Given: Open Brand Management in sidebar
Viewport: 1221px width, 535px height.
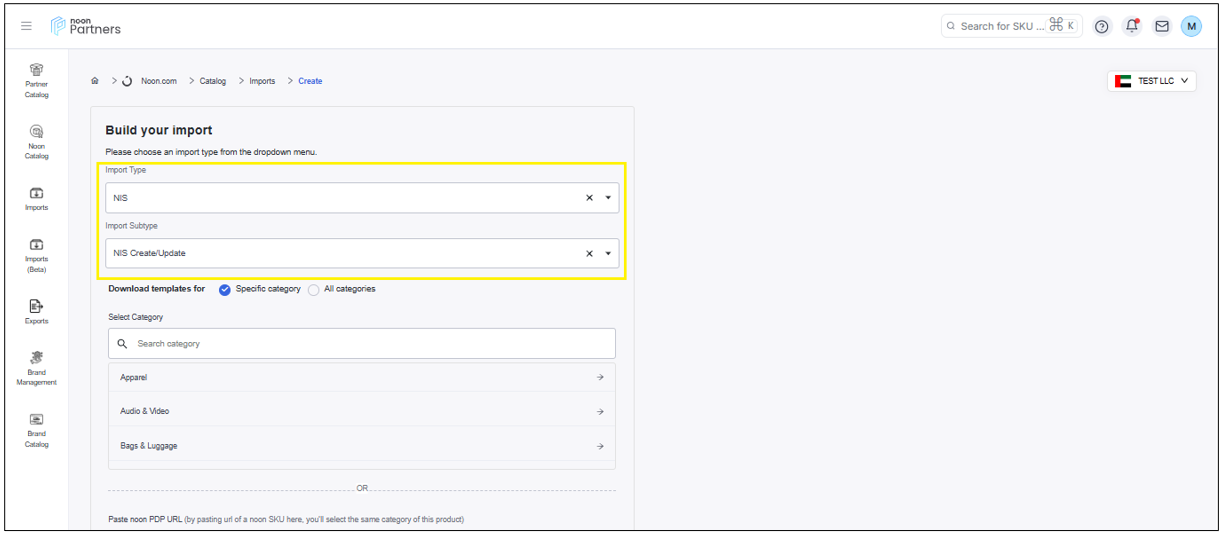Looking at the screenshot, I should (37, 367).
